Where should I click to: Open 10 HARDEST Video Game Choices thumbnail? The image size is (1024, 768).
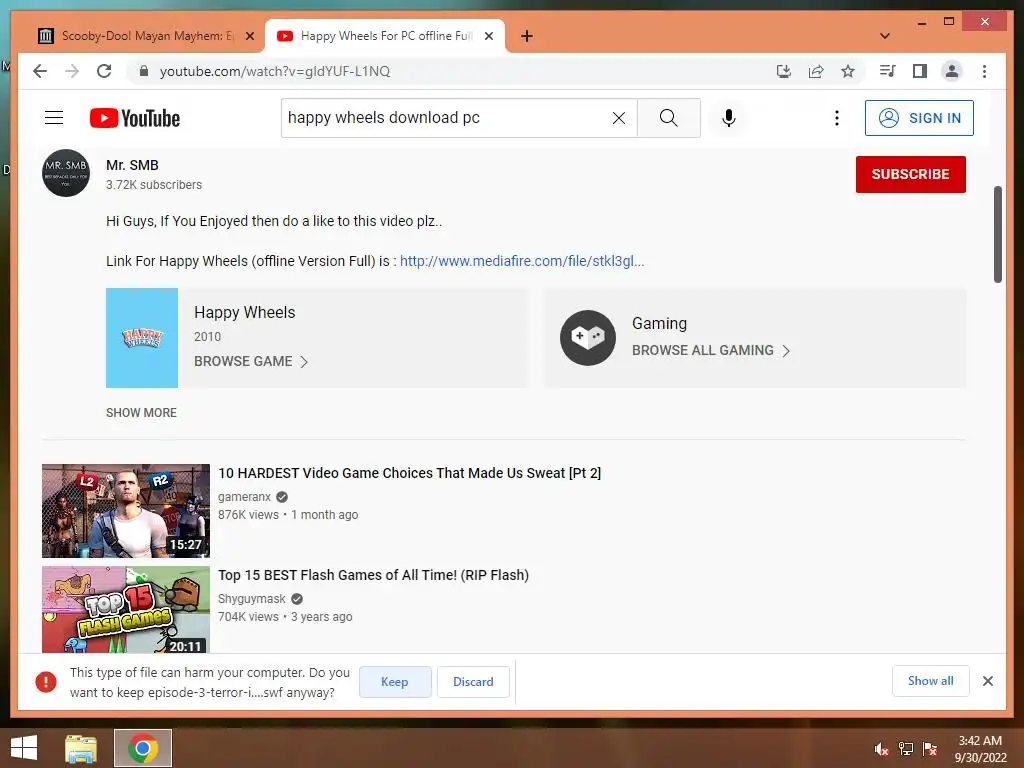[x=125, y=511]
